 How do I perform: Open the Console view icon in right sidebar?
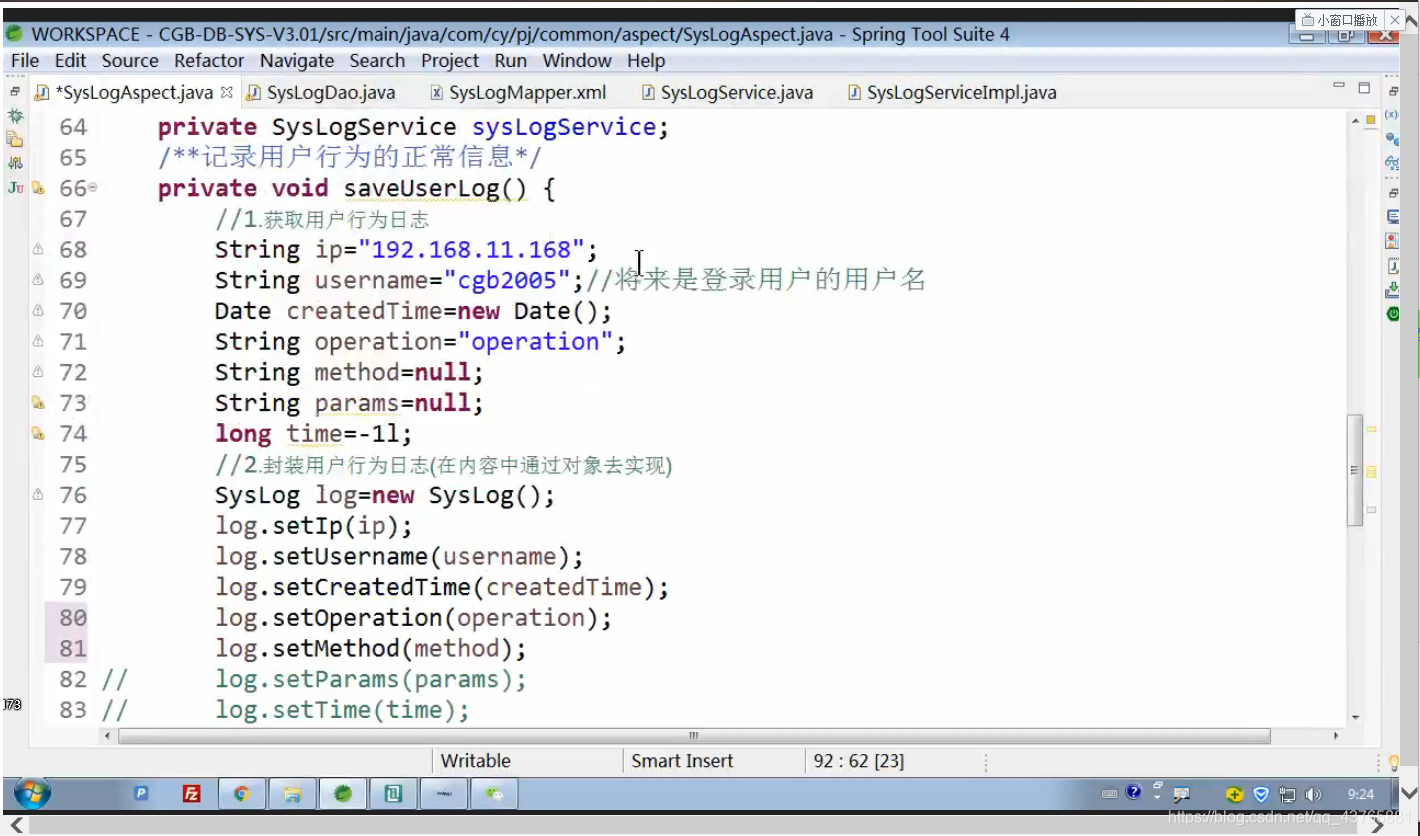click(x=1392, y=216)
